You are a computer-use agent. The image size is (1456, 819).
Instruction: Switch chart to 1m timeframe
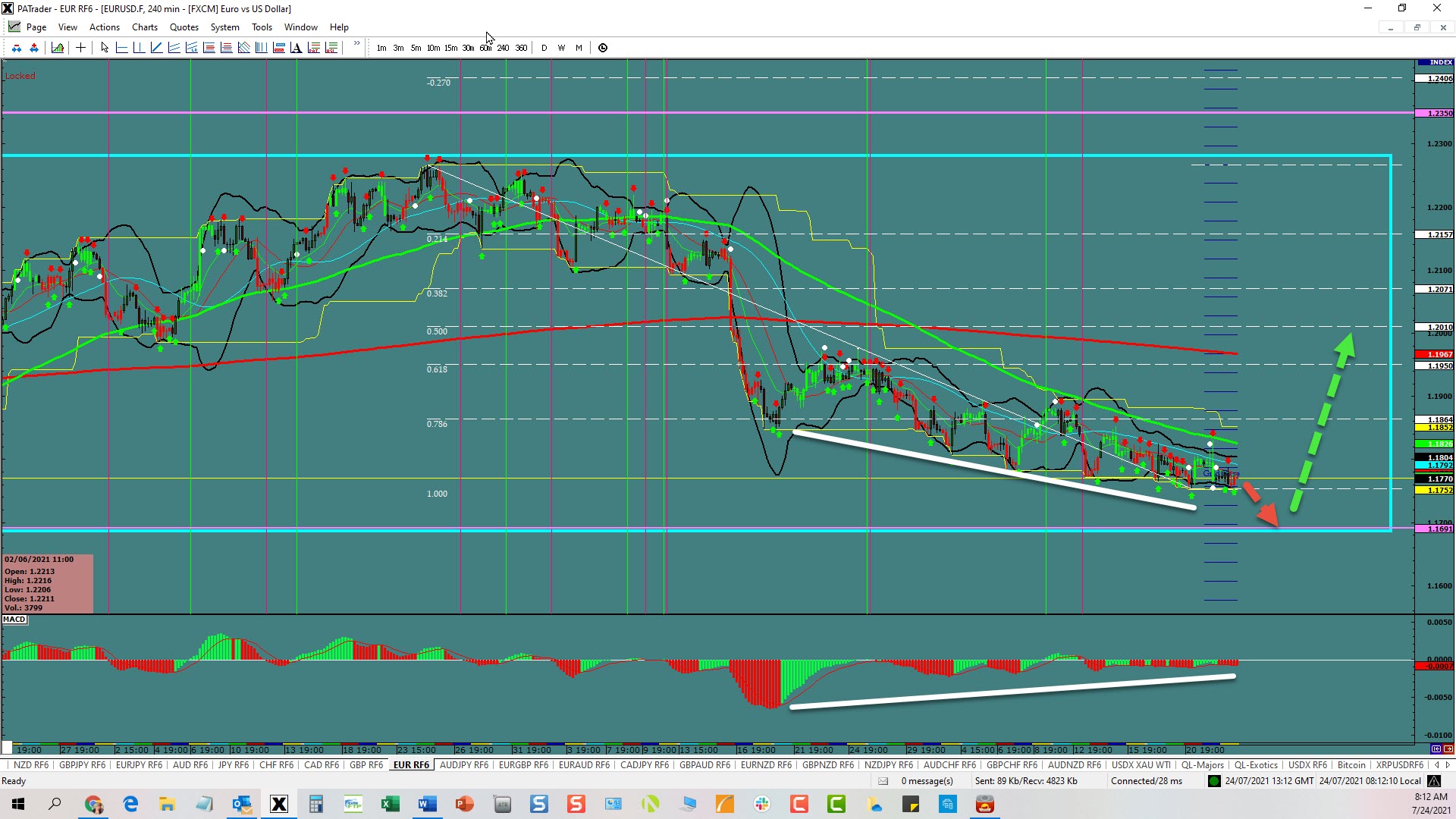point(381,48)
